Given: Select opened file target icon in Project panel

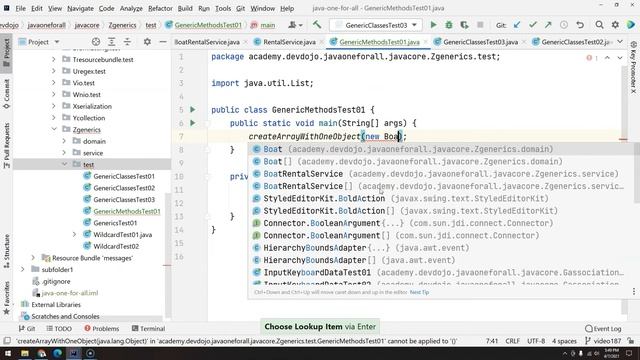Looking at the screenshot, I should tap(96, 42).
